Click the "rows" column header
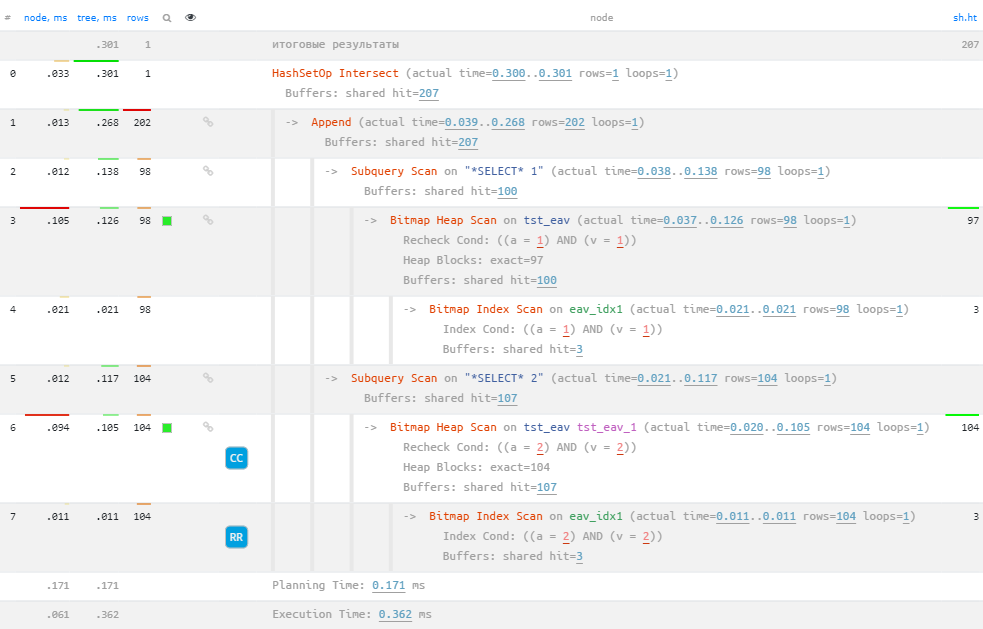This screenshot has height=629, width=983. click(x=138, y=18)
